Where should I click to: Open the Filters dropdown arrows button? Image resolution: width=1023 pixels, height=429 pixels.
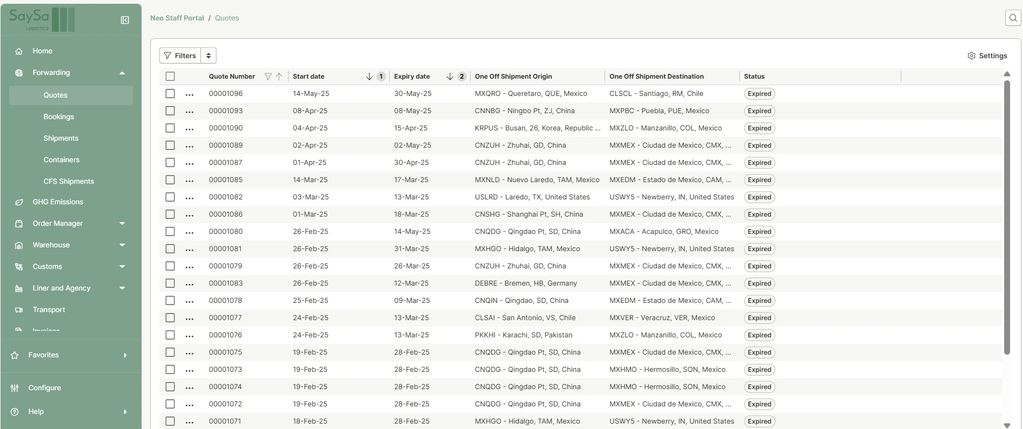point(208,56)
